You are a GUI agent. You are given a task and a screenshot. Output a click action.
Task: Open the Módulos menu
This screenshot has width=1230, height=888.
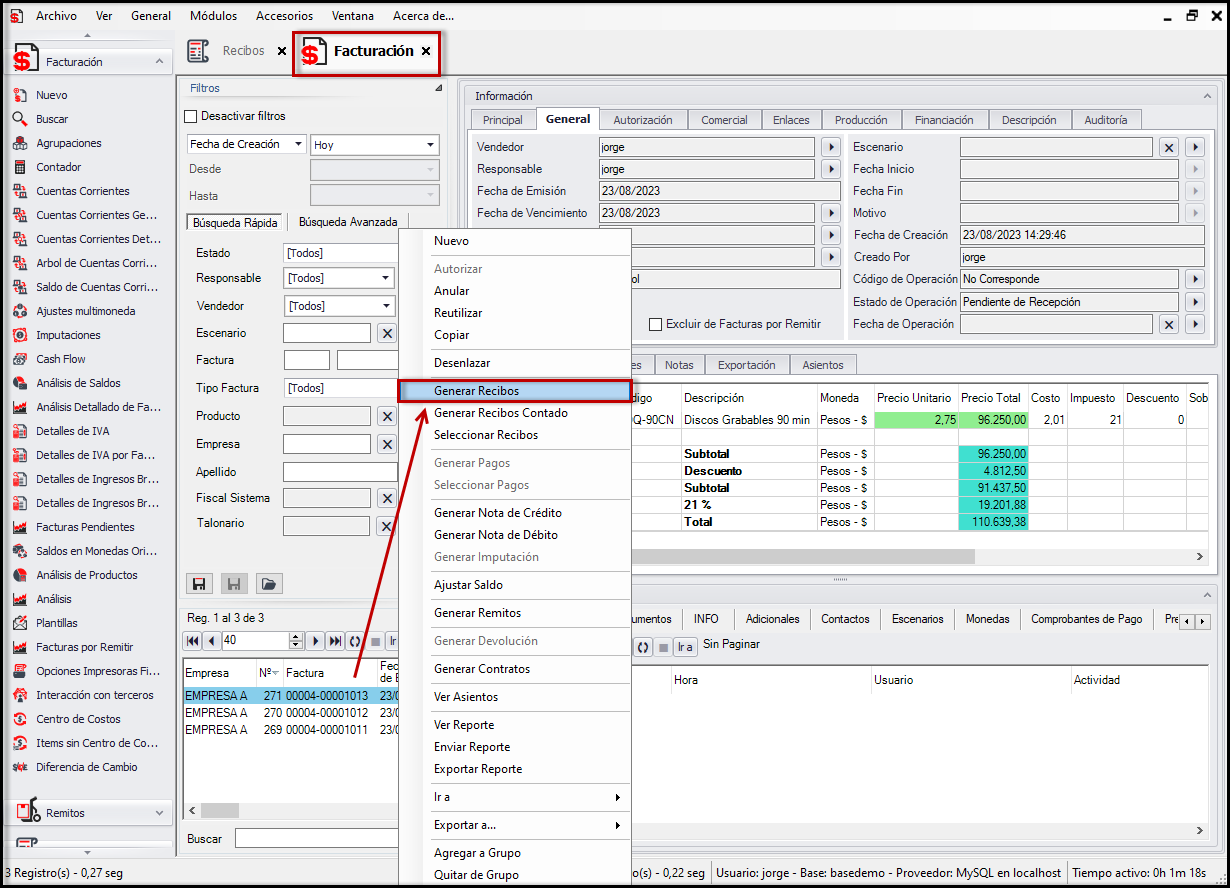tap(213, 16)
